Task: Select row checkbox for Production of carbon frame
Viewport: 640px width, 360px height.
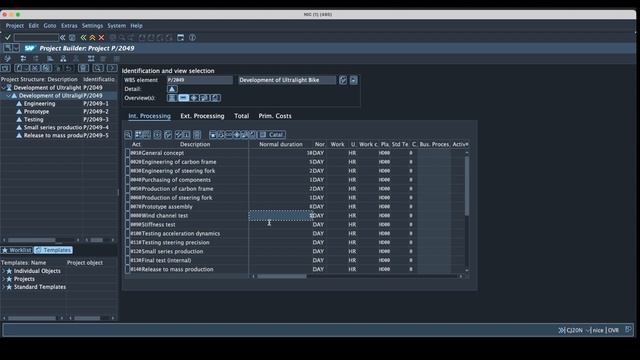Action: coord(127,189)
